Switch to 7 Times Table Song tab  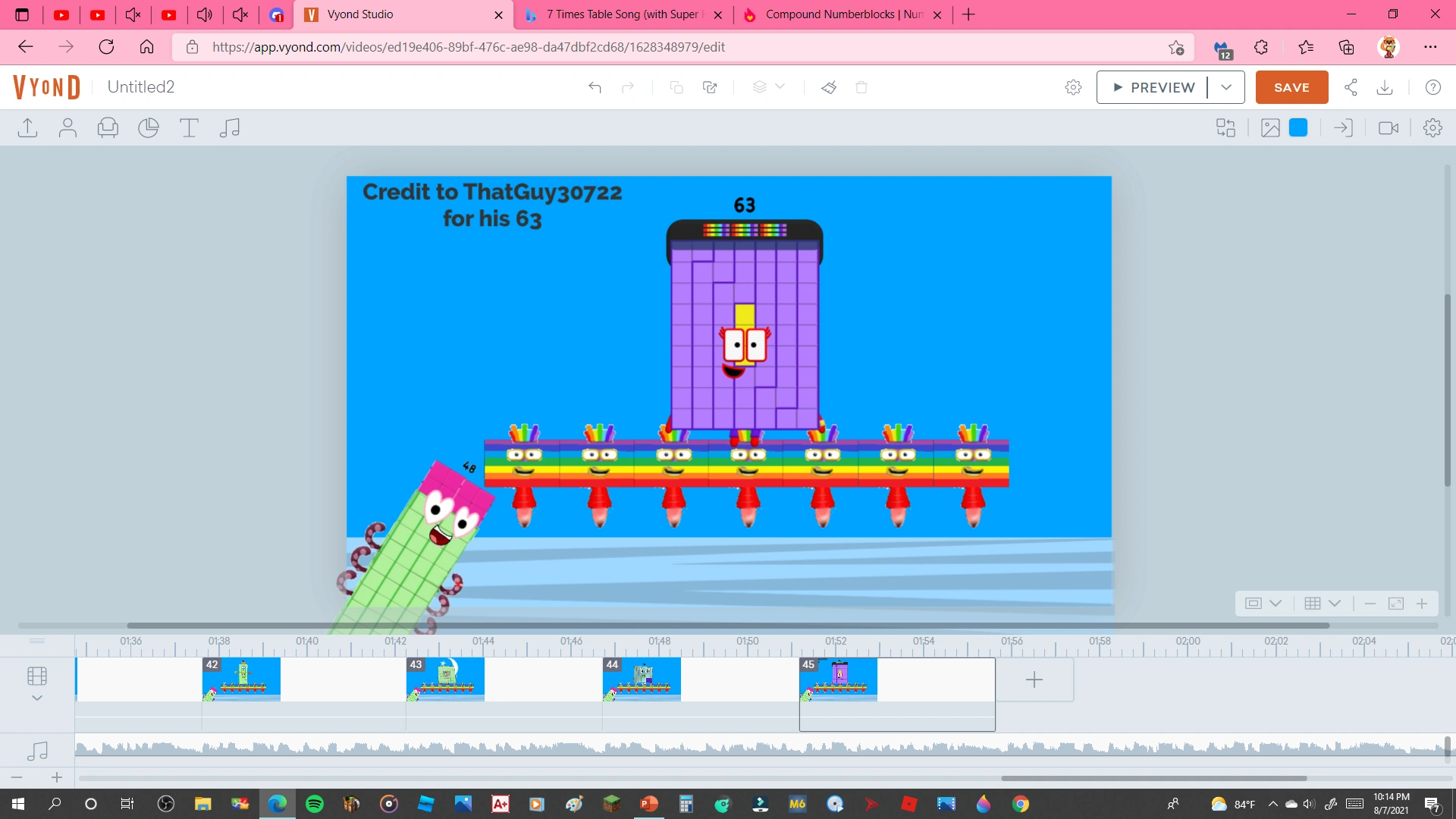[x=623, y=14]
